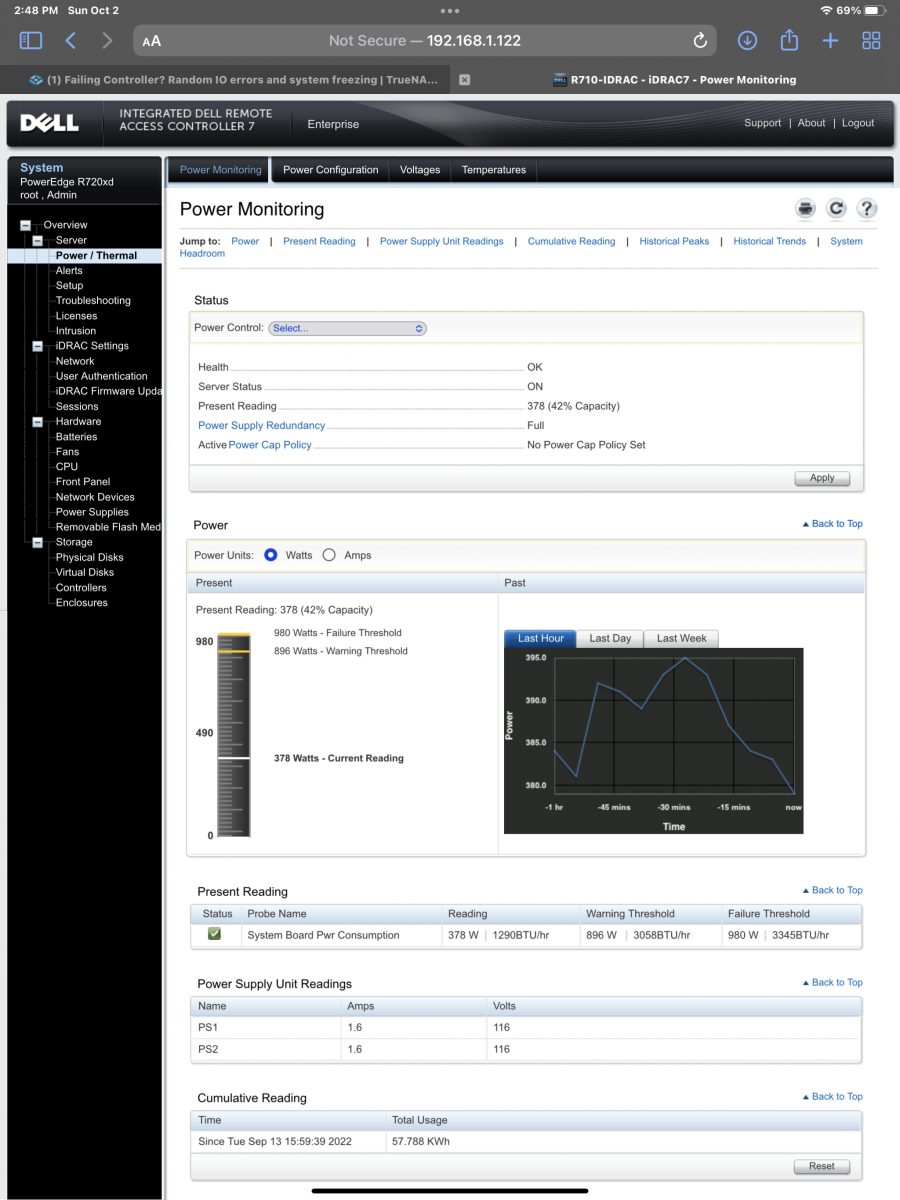Collapse the Server tree node
Image resolution: width=900 pixels, height=1200 pixels.
point(38,241)
